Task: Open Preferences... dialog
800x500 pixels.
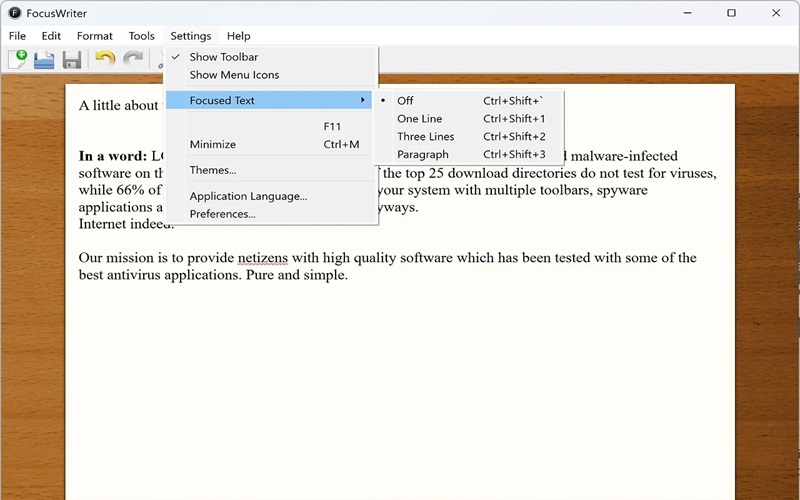Action: tap(271, 214)
